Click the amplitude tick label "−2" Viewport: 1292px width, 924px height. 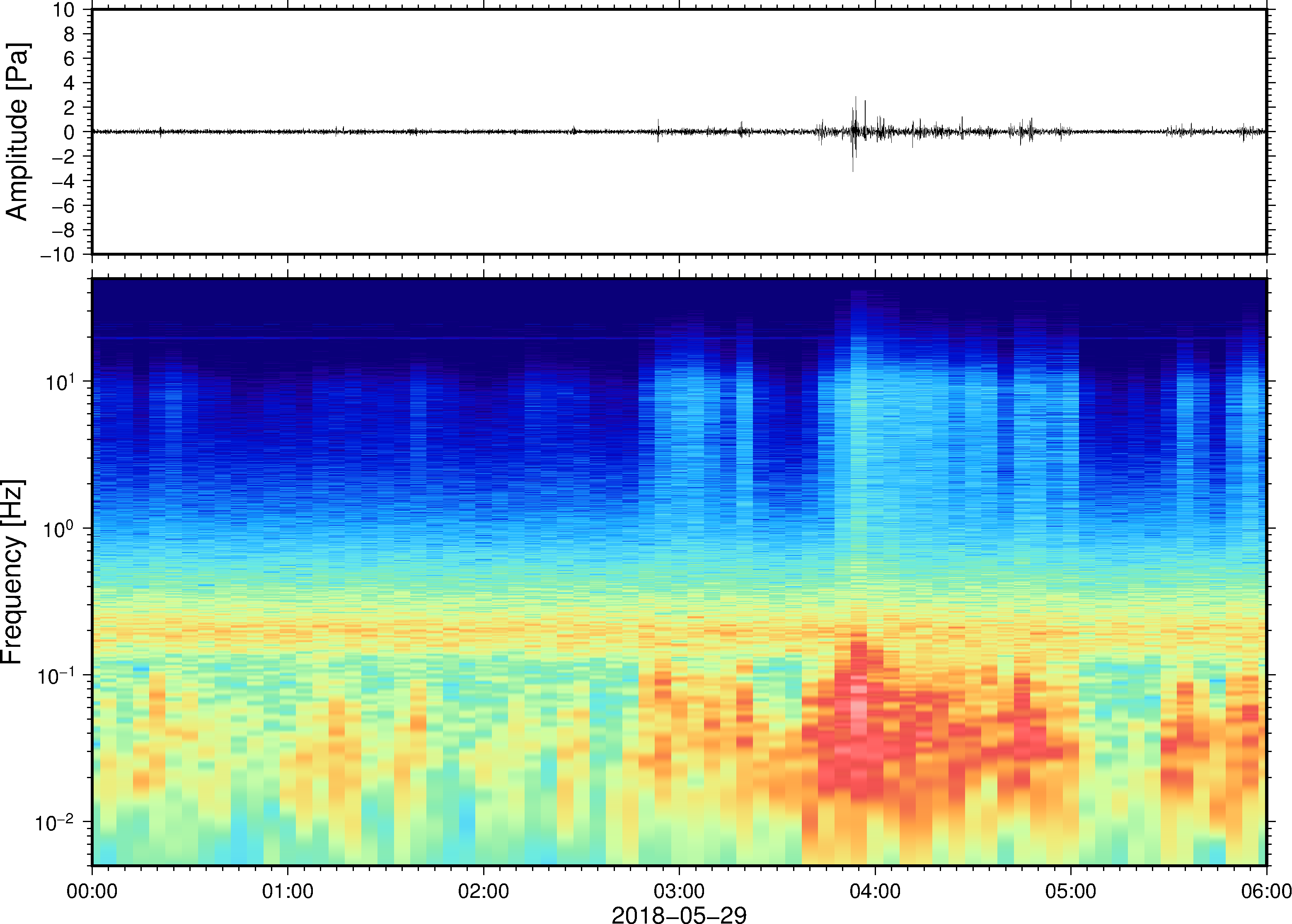click(63, 157)
